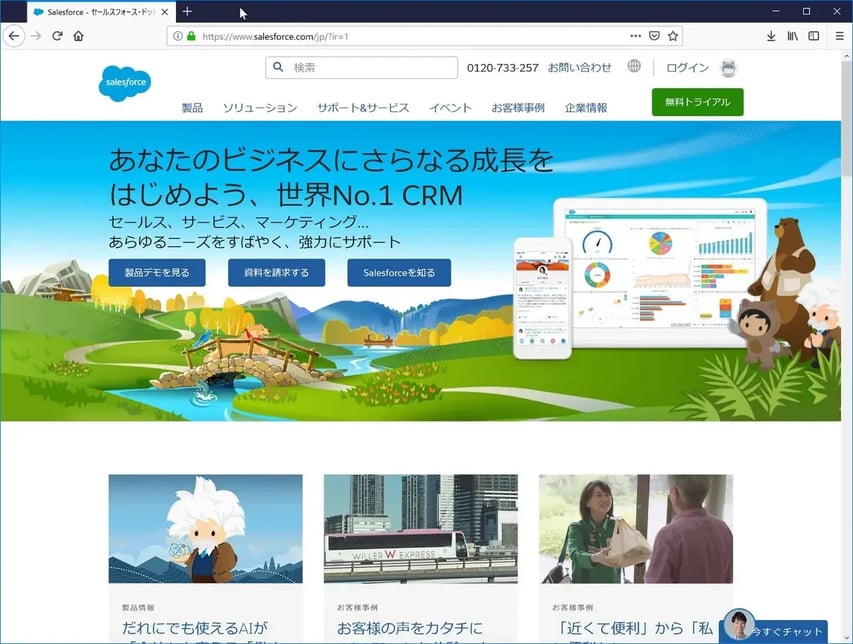The height and width of the screenshot is (644, 853).
Task: Reload the current page
Action: (57, 36)
